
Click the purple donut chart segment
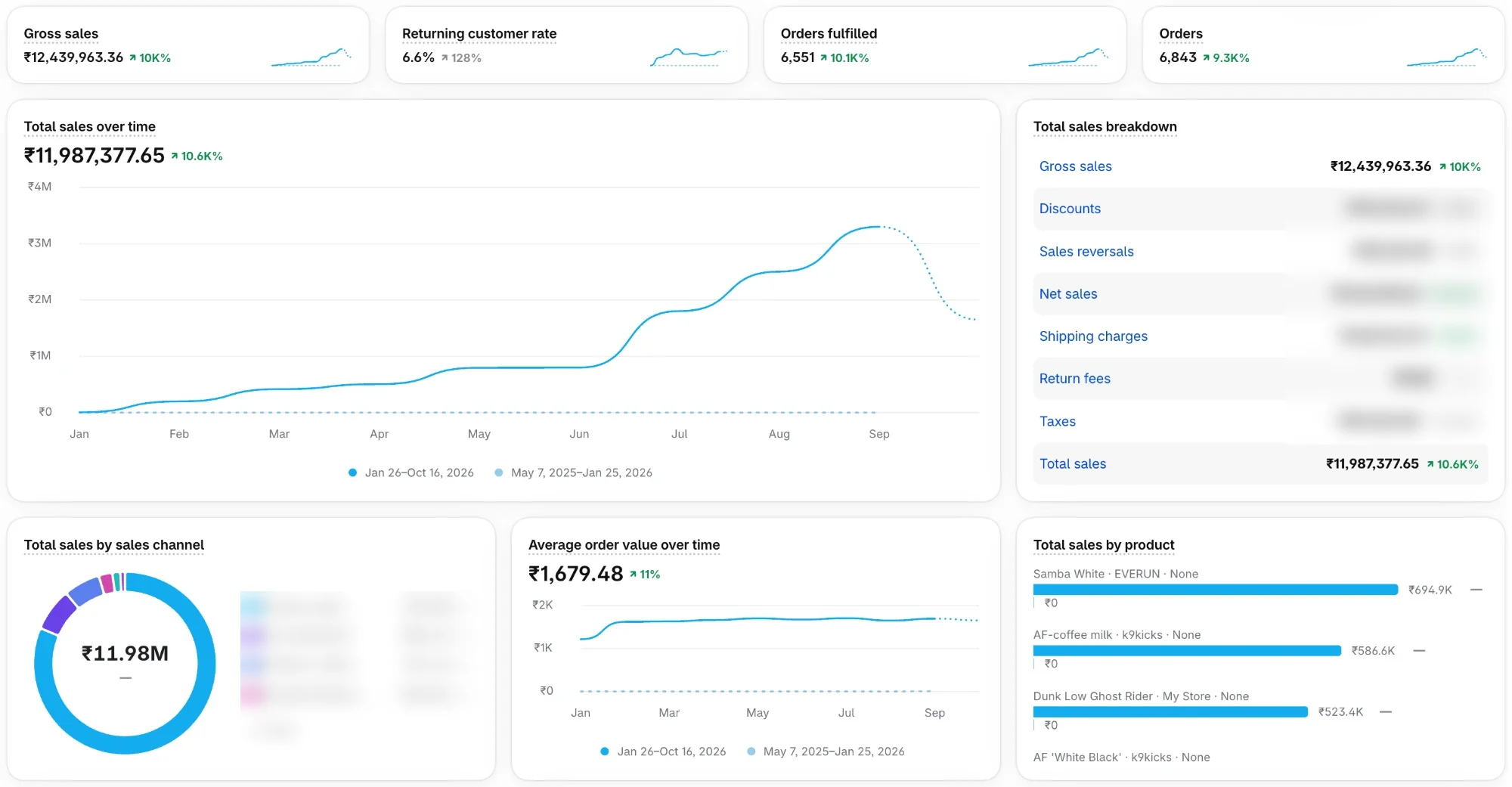tap(58, 614)
